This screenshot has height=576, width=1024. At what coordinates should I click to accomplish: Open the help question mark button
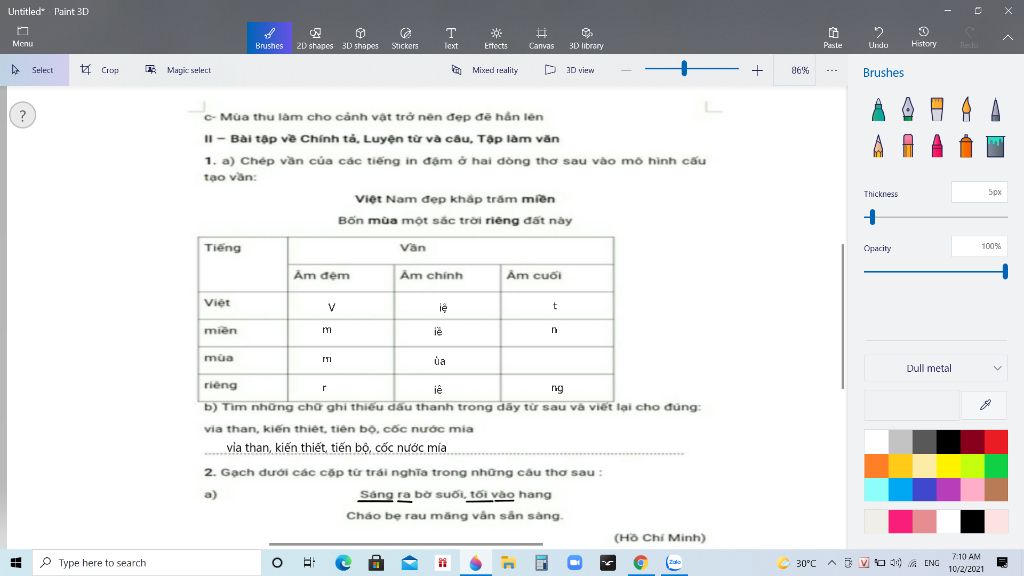pyautogui.click(x=23, y=116)
